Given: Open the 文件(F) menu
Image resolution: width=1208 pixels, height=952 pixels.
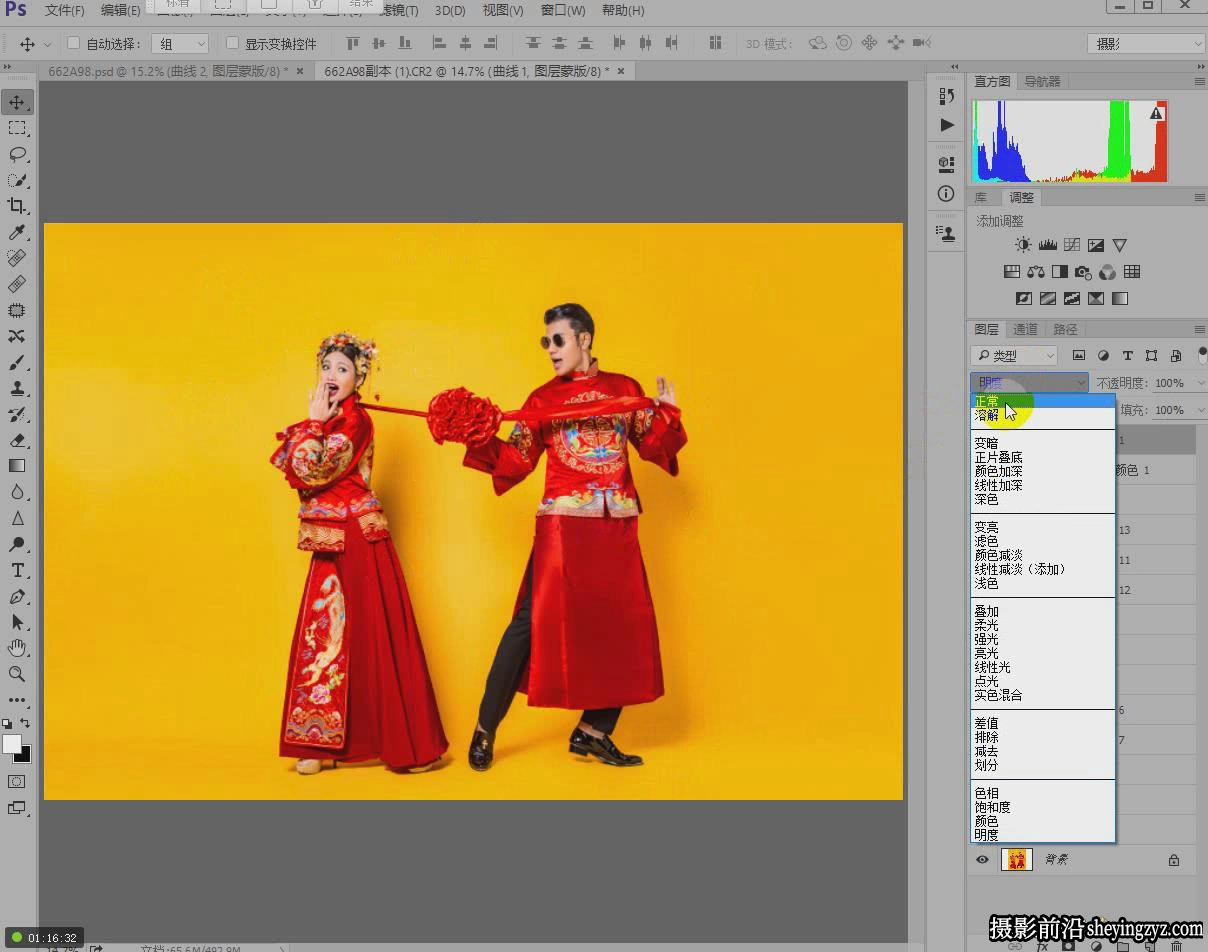Looking at the screenshot, I should pyautogui.click(x=64, y=11).
